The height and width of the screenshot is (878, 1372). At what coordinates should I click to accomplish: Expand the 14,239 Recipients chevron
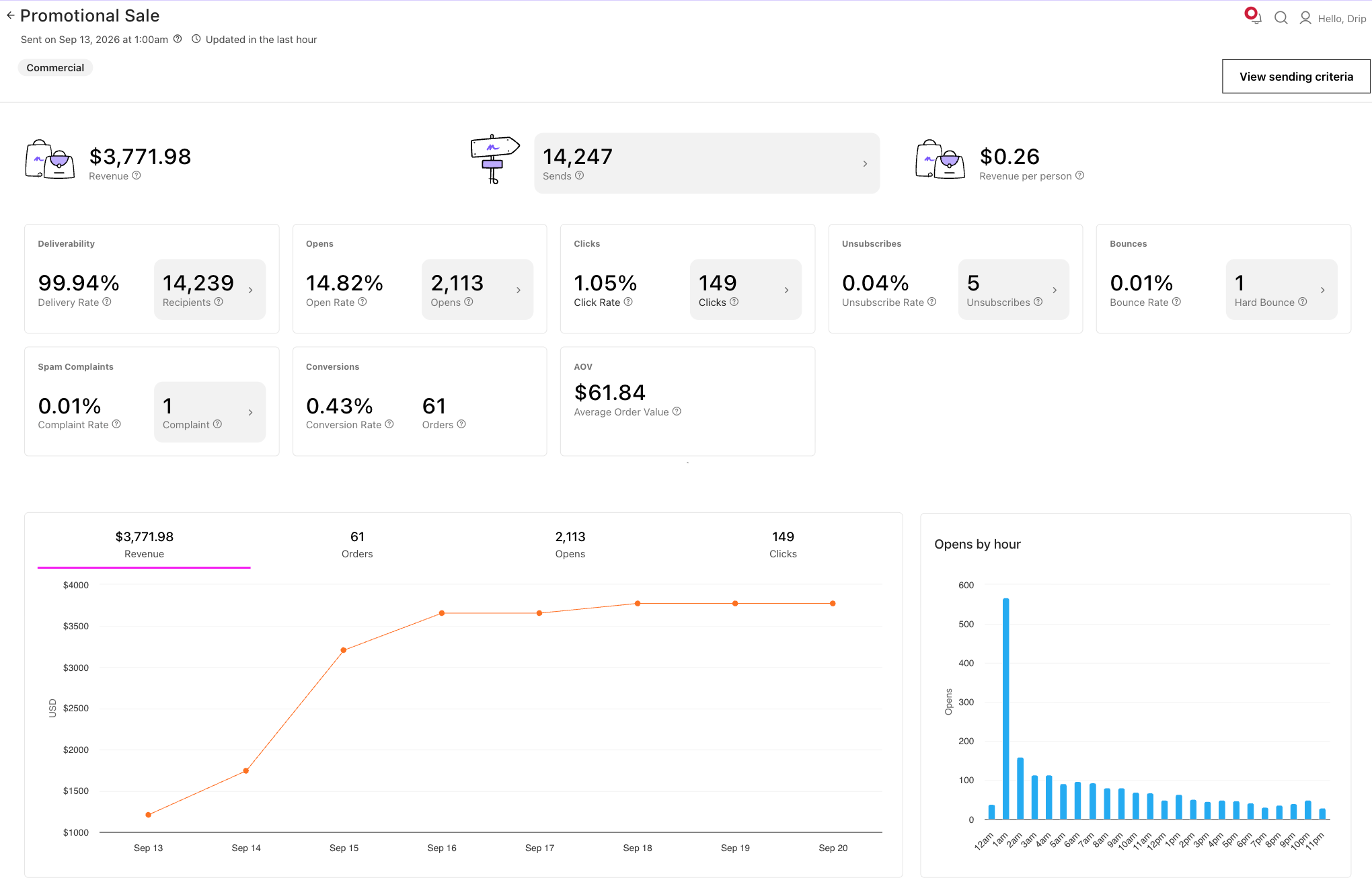(251, 290)
